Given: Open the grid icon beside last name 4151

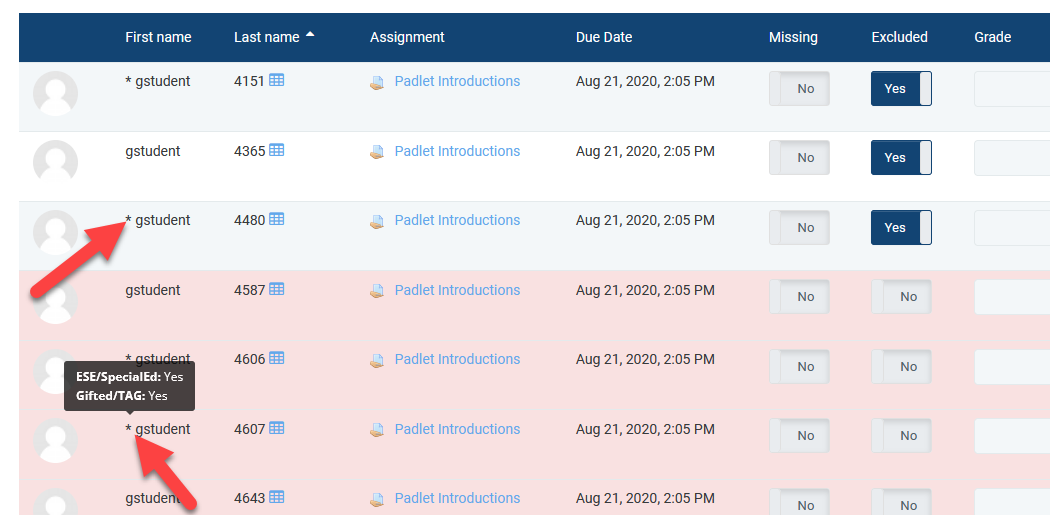Looking at the screenshot, I should pos(277,81).
